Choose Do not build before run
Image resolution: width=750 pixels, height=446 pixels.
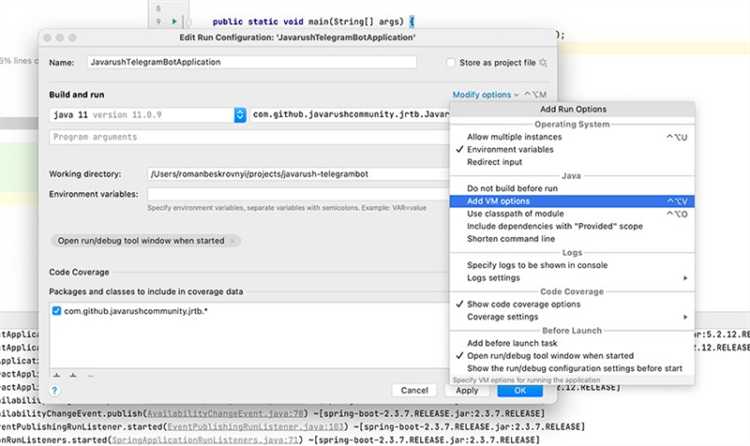572,188
